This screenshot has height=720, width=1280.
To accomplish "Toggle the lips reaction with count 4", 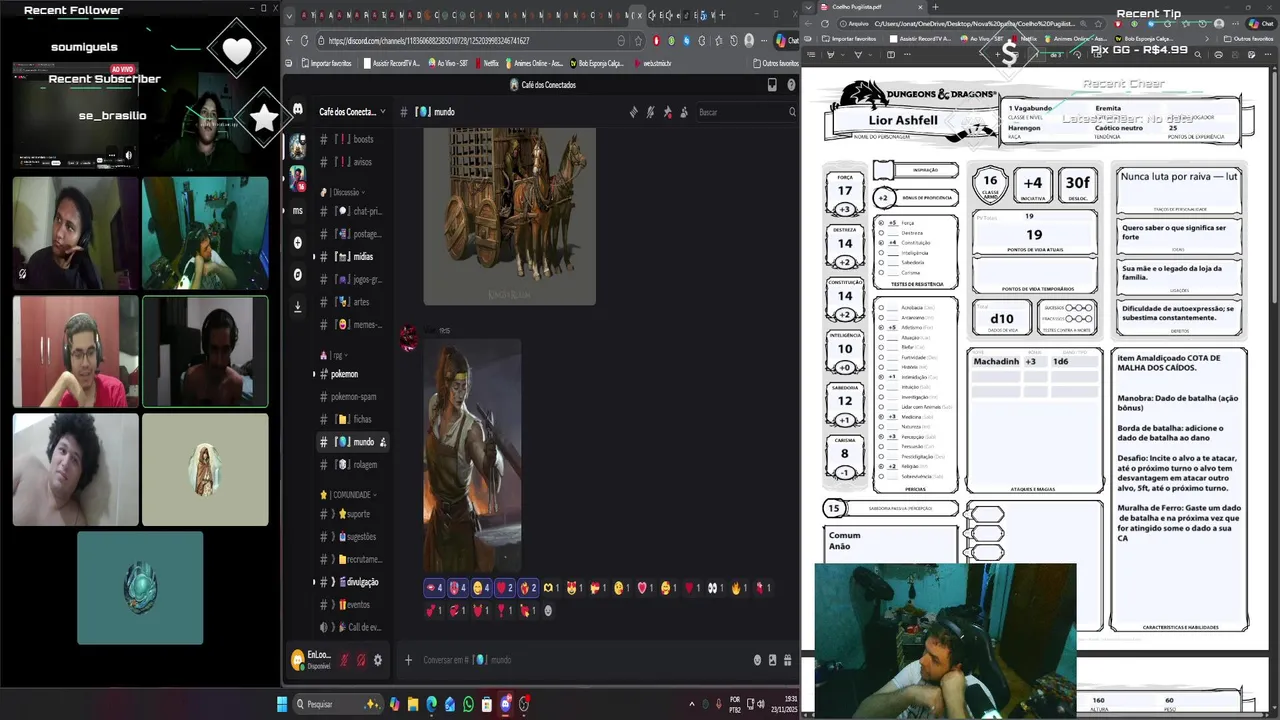I will click(435, 588).
